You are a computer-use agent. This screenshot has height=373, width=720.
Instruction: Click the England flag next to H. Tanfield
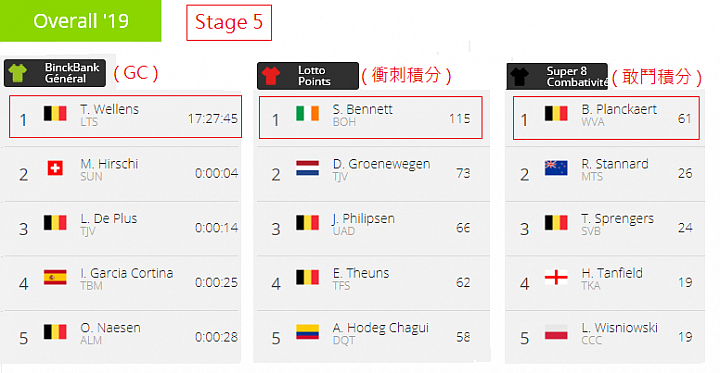point(556,277)
